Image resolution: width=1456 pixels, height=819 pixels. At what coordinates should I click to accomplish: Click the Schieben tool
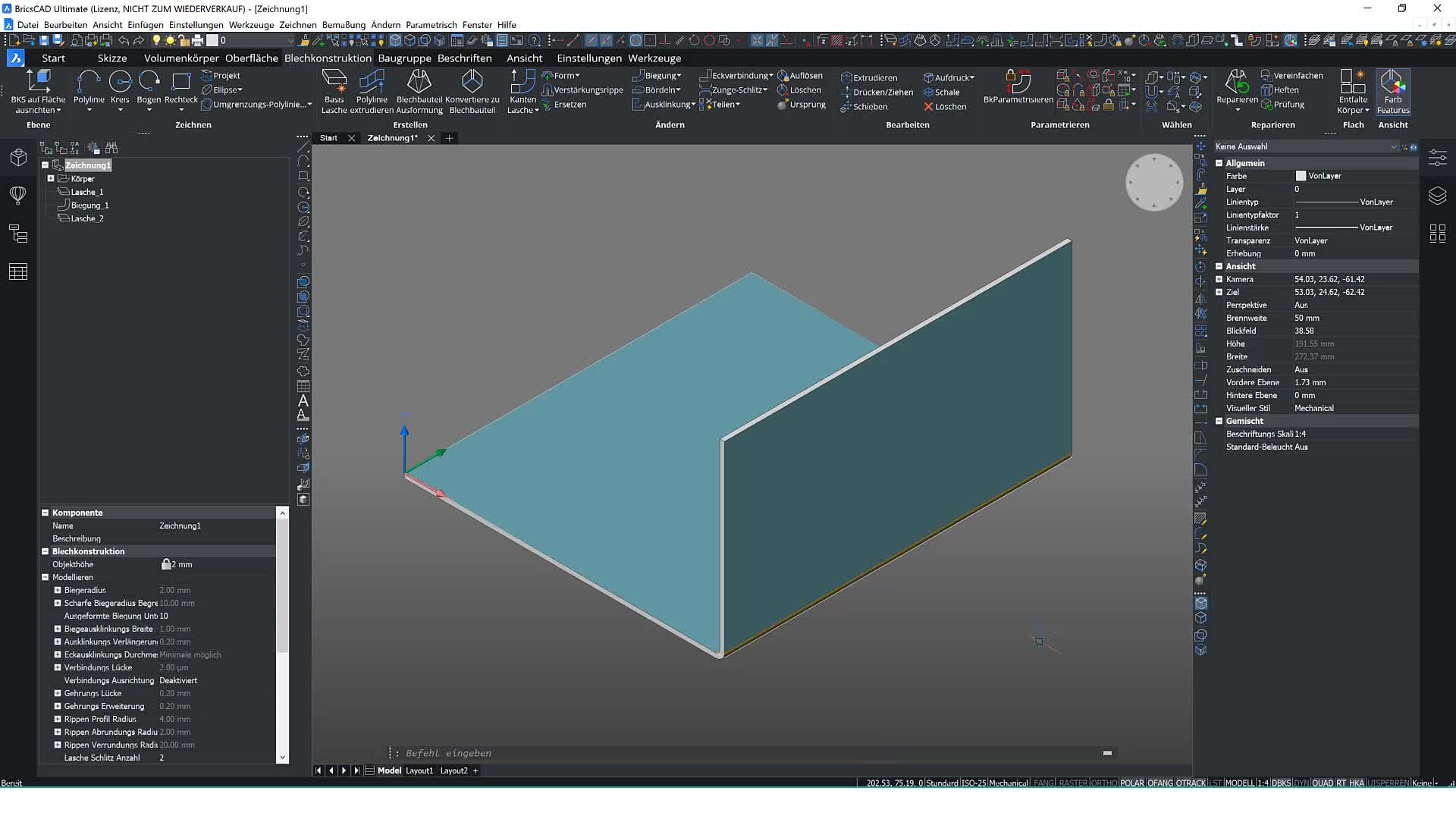tap(864, 107)
